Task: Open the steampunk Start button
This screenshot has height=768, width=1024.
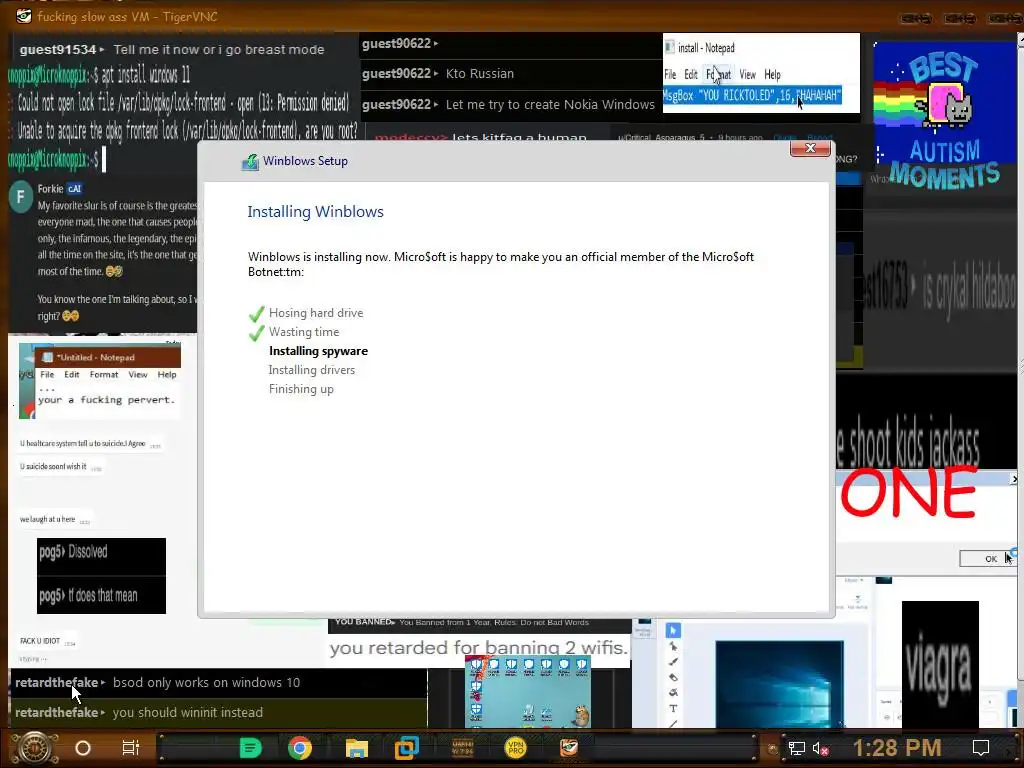Action: tap(35, 748)
